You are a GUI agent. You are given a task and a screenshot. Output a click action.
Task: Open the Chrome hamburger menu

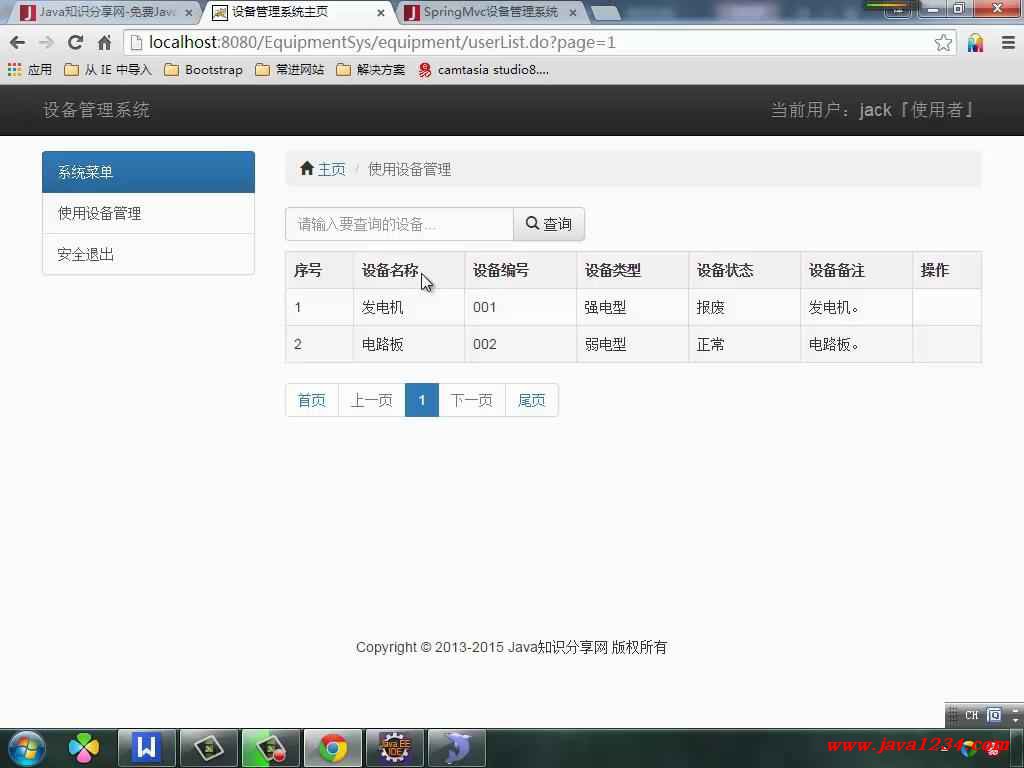(1008, 42)
